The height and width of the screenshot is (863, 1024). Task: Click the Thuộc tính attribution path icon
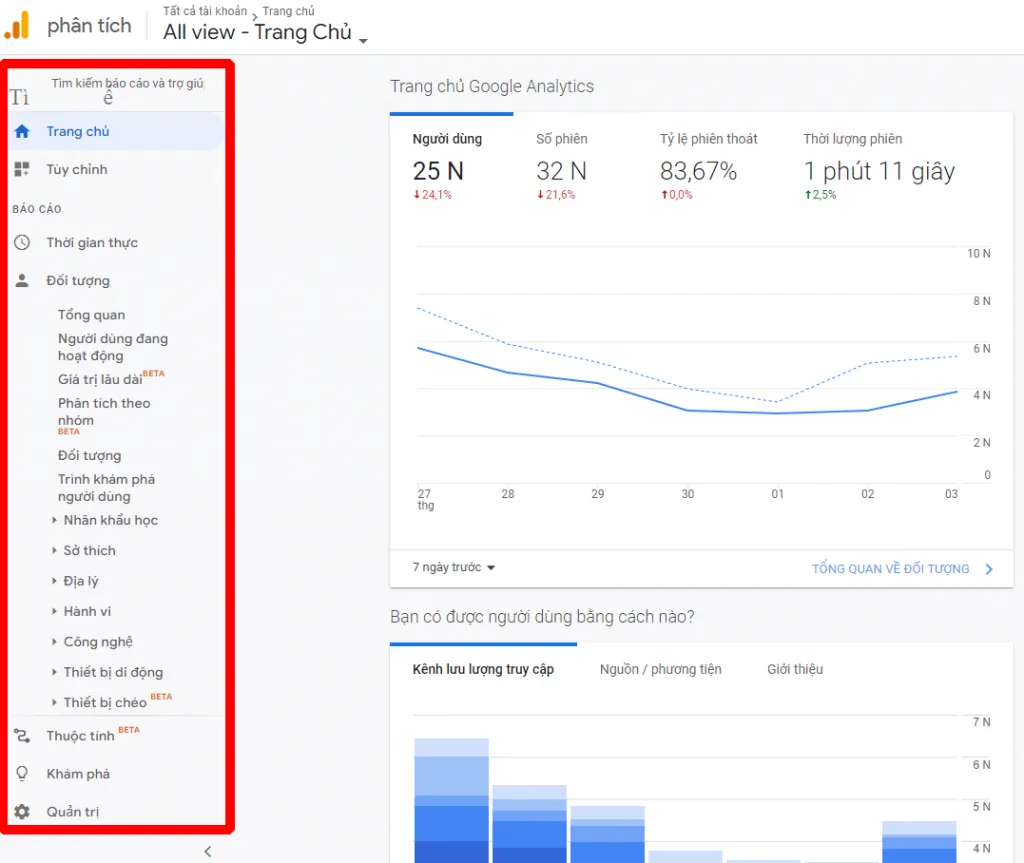(x=22, y=736)
